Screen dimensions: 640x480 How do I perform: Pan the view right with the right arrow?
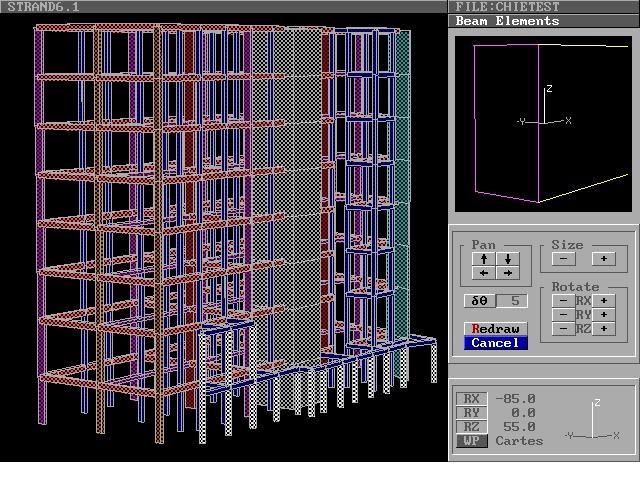[508, 273]
